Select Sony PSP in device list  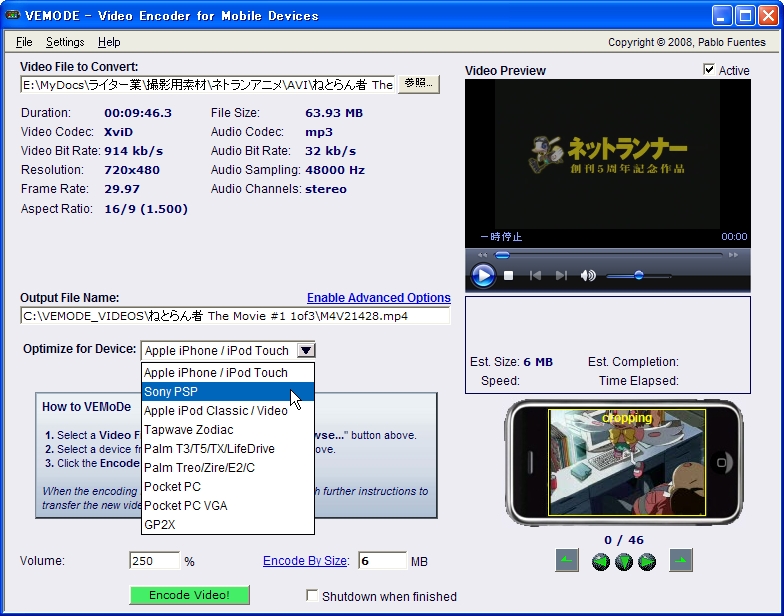coord(228,392)
